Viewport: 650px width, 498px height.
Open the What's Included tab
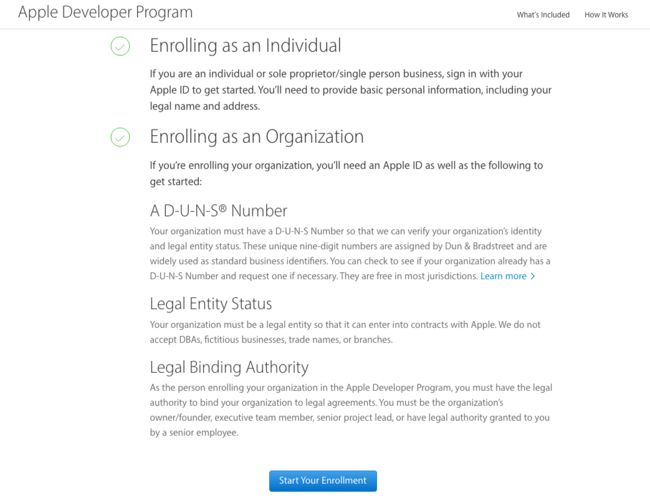pos(543,15)
